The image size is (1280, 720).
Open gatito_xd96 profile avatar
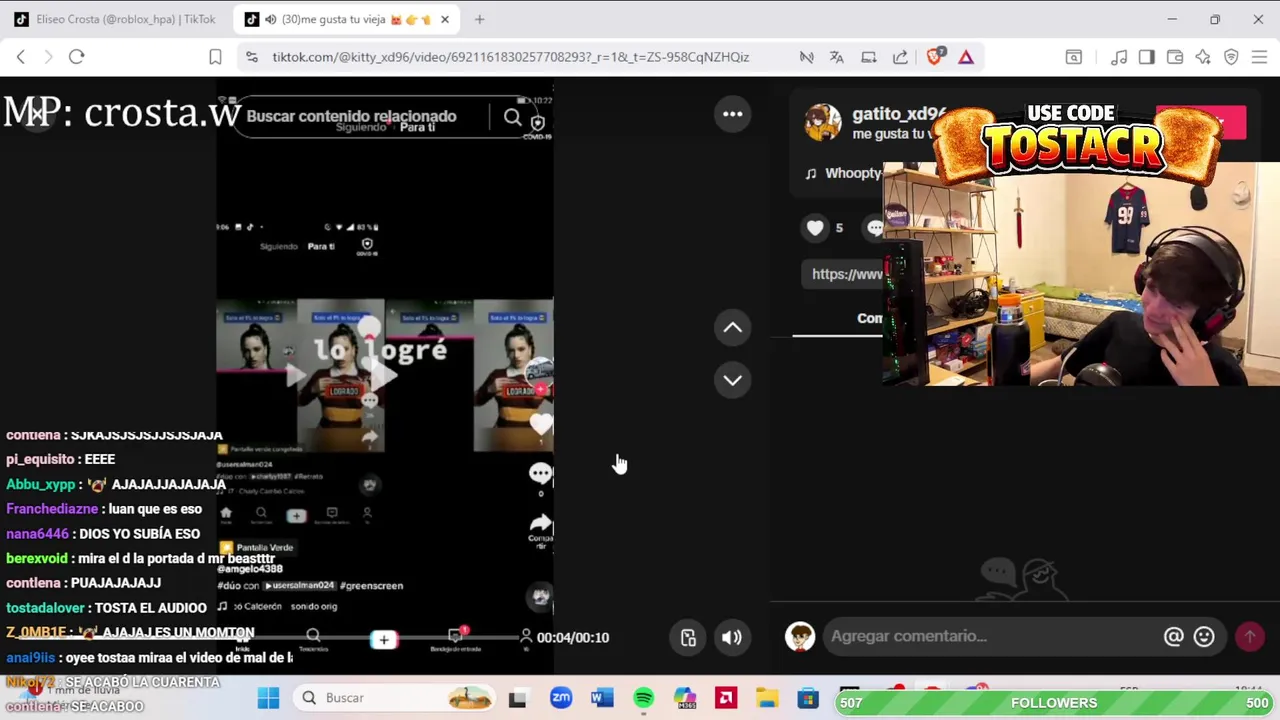pyautogui.click(x=823, y=123)
